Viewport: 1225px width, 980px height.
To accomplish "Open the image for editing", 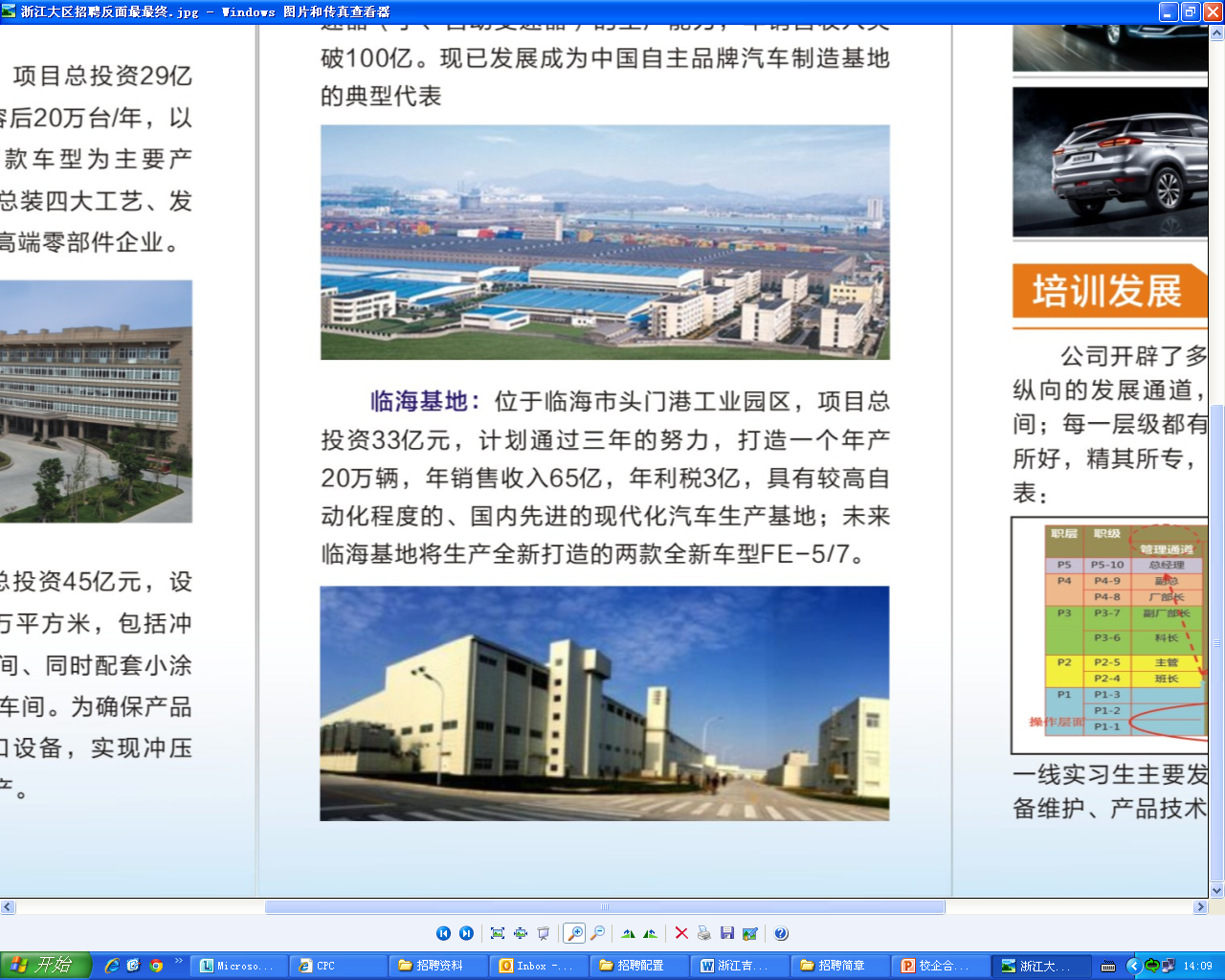I will pyautogui.click(x=750, y=933).
